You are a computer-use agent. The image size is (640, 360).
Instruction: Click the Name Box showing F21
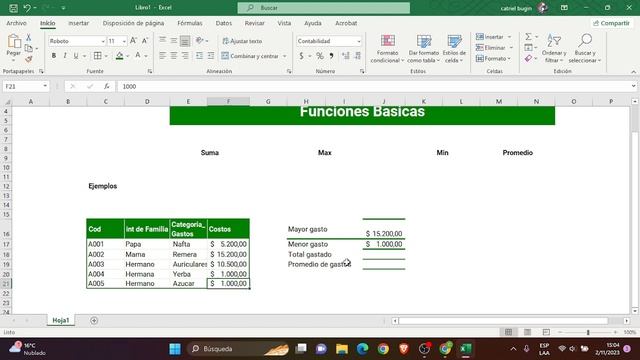[25, 87]
